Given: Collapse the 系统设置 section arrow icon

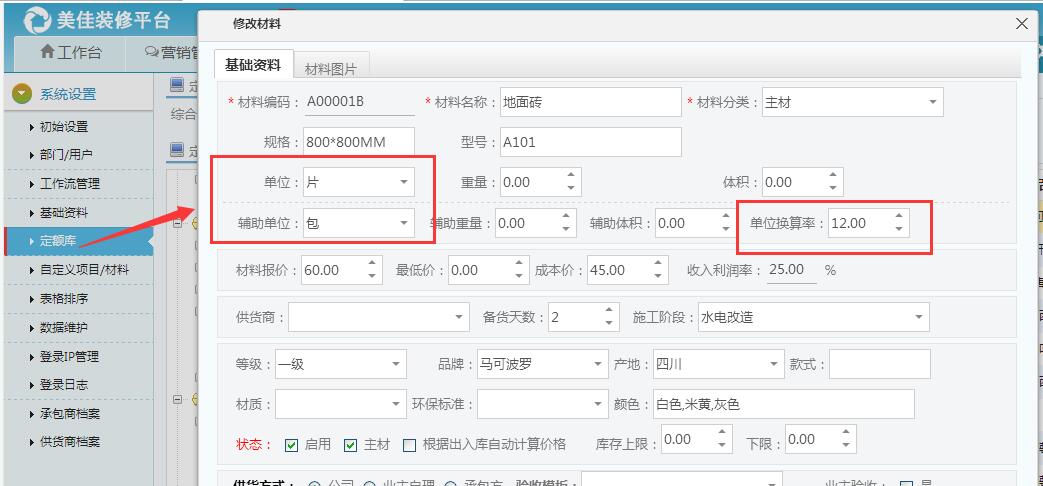Looking at the screenshot, I should point(22,94).
